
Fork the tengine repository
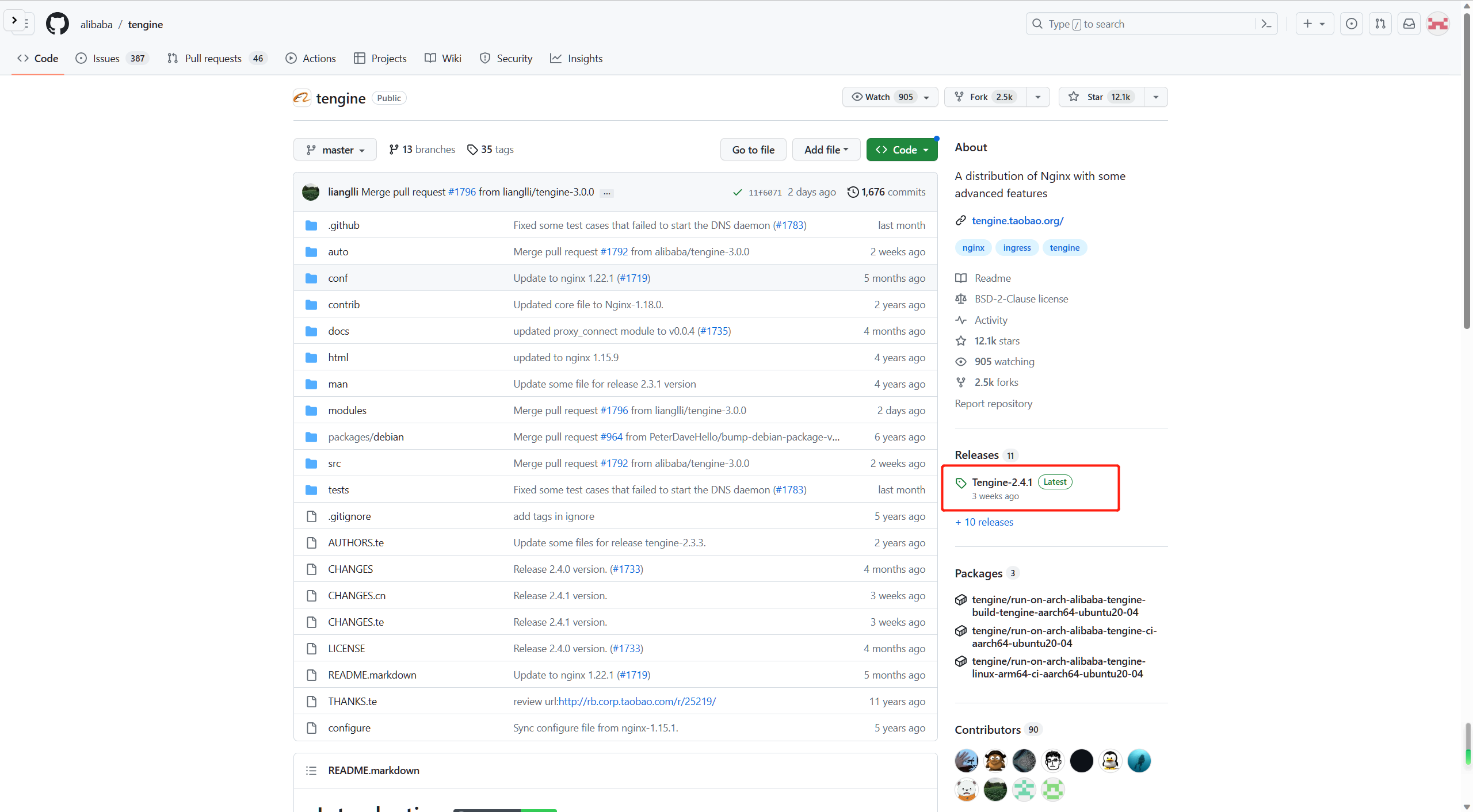coord(986,97)
